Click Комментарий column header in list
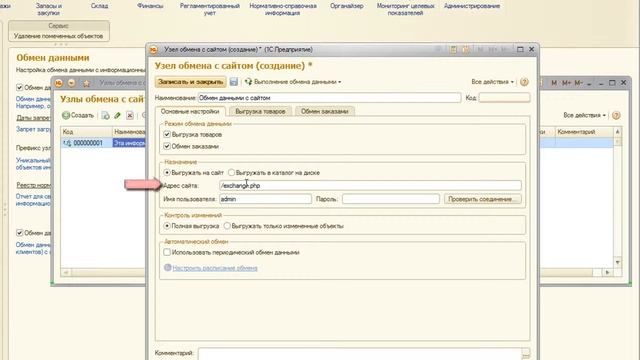 (x=584, y=132)
